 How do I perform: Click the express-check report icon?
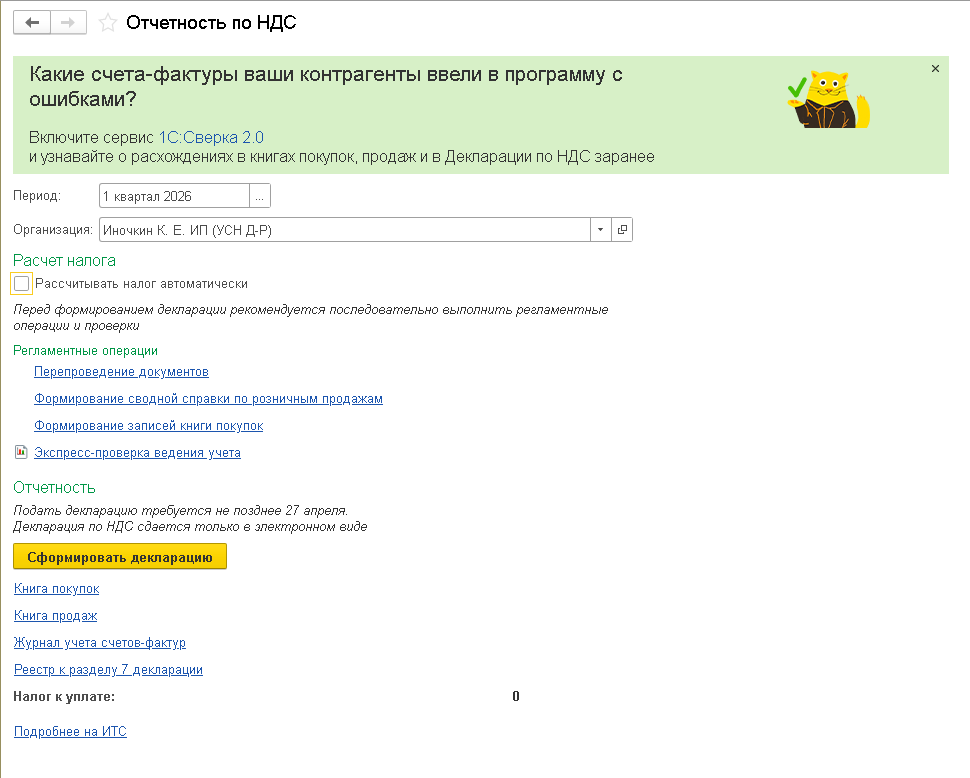(21, 452)
